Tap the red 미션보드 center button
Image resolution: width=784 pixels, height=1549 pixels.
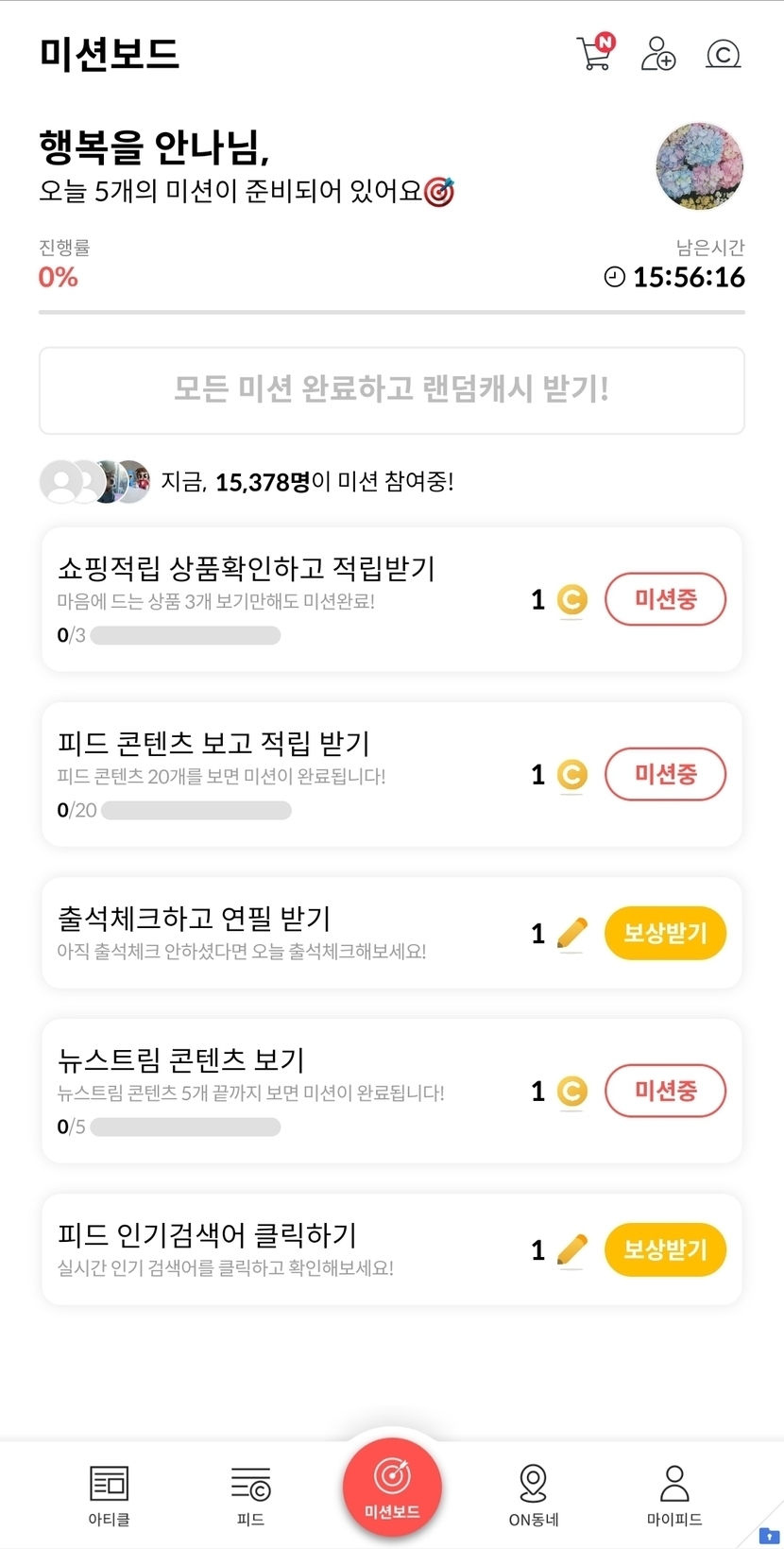[392, 1486]
